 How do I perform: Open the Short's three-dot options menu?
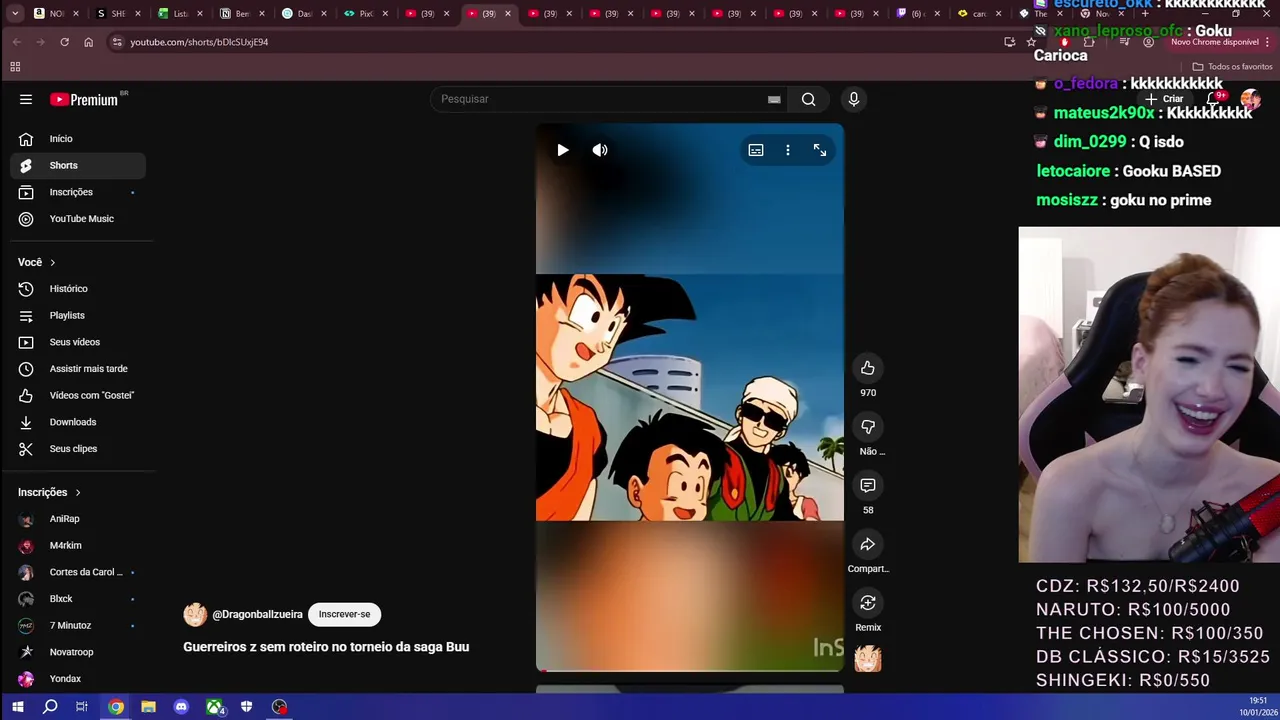point(788,150)
